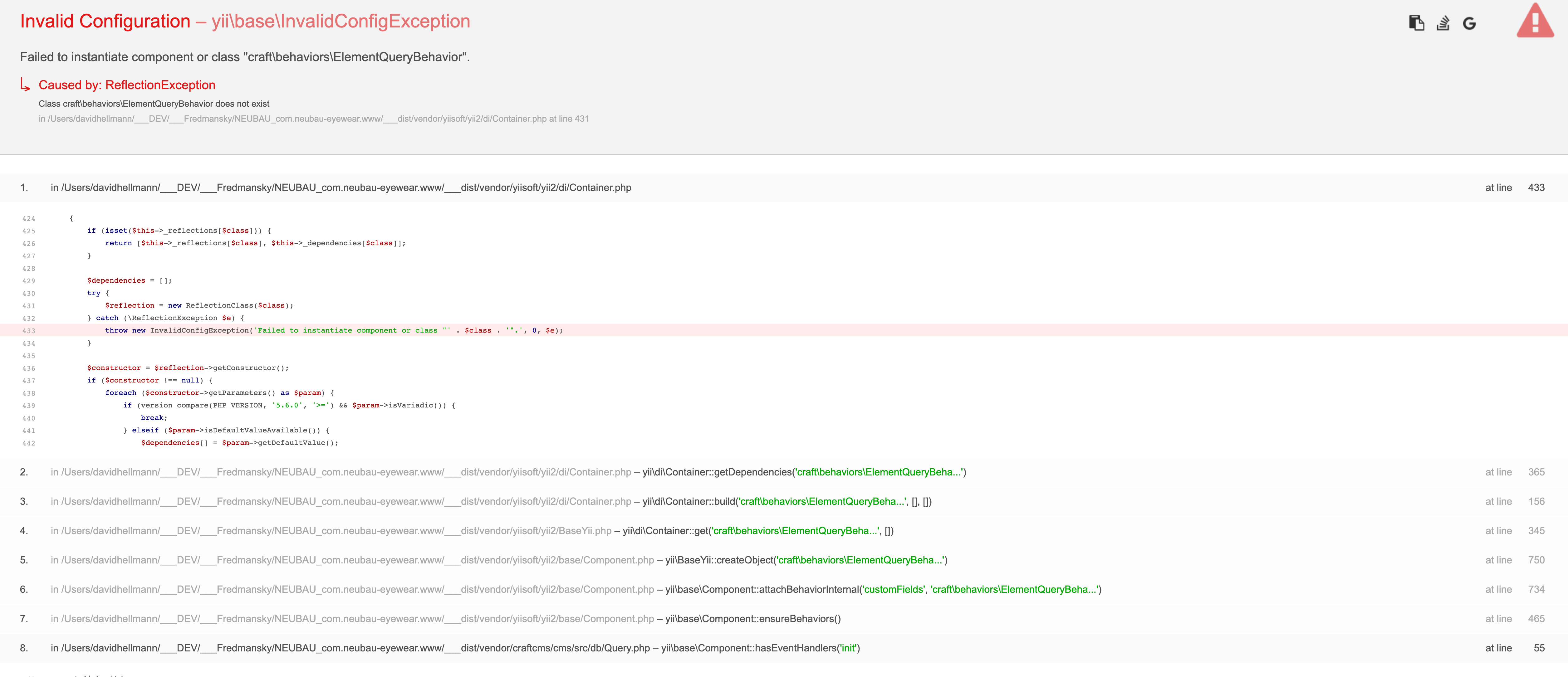1568x677 pixels.
Task: Select the 'customFields' argument in frame 6
Action: (x=895, y=589)
